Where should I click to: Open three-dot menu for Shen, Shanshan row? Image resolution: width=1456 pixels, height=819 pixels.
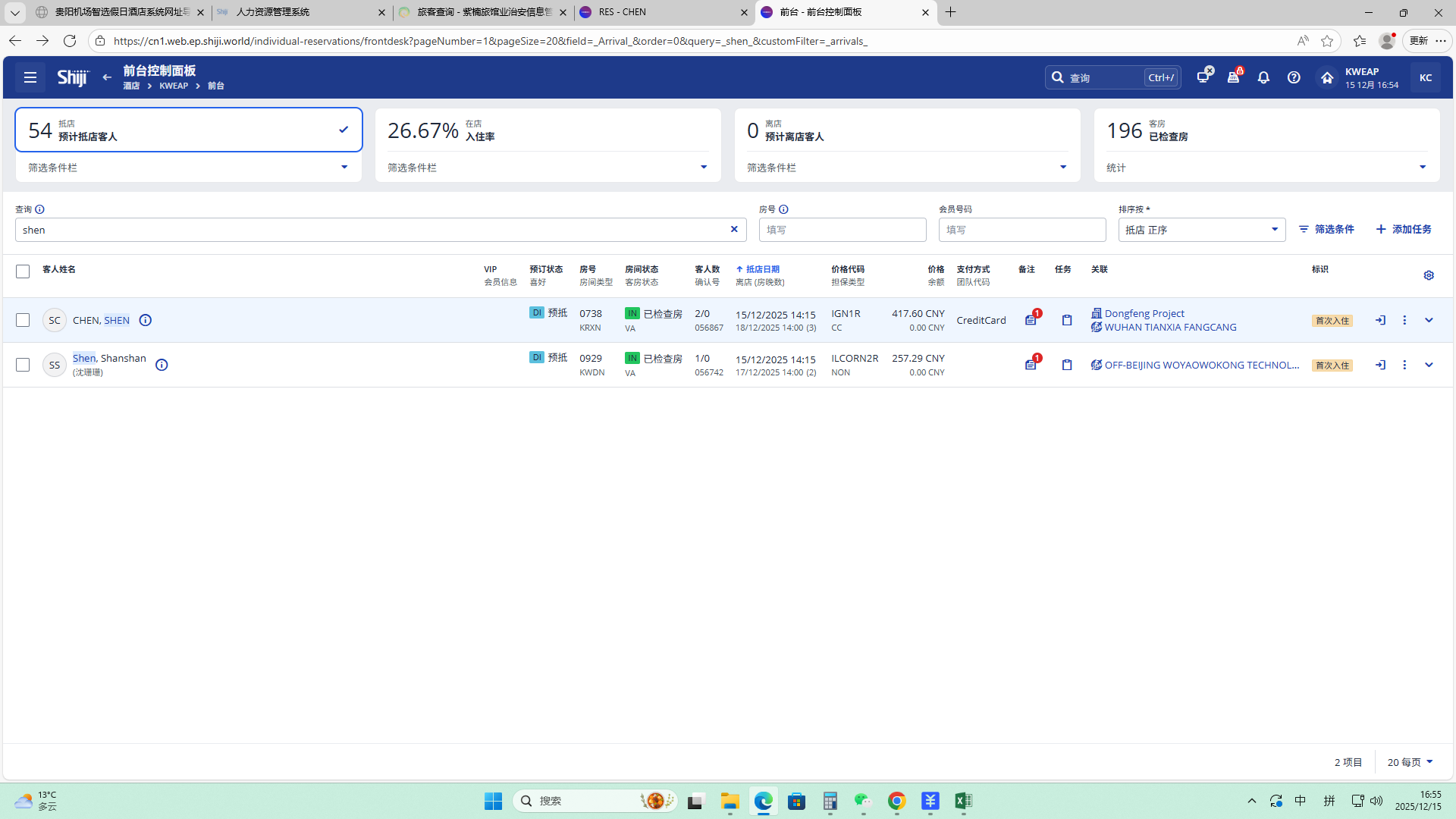1404,365
